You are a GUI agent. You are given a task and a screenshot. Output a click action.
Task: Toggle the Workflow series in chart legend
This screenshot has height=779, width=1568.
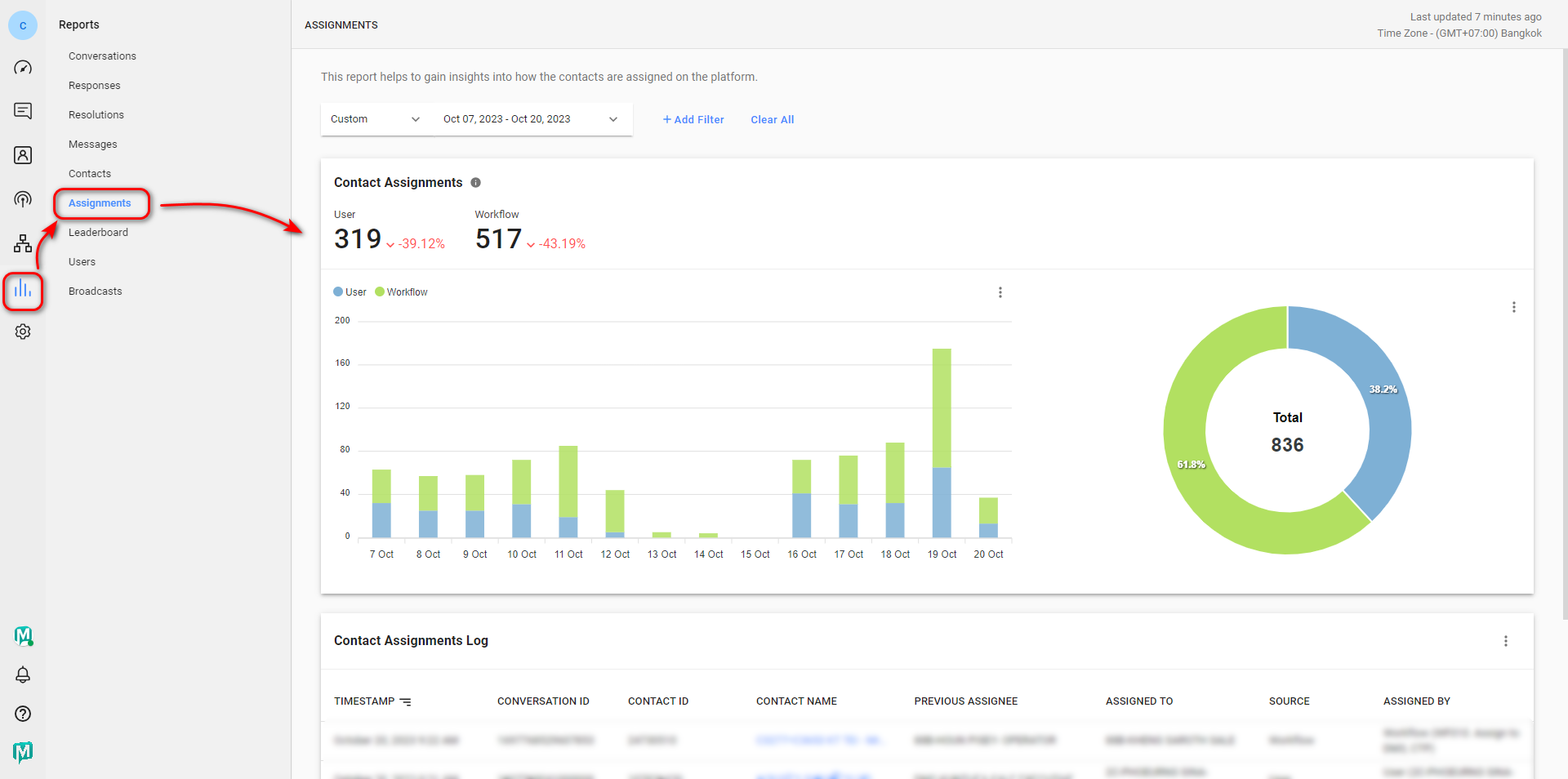401,292
